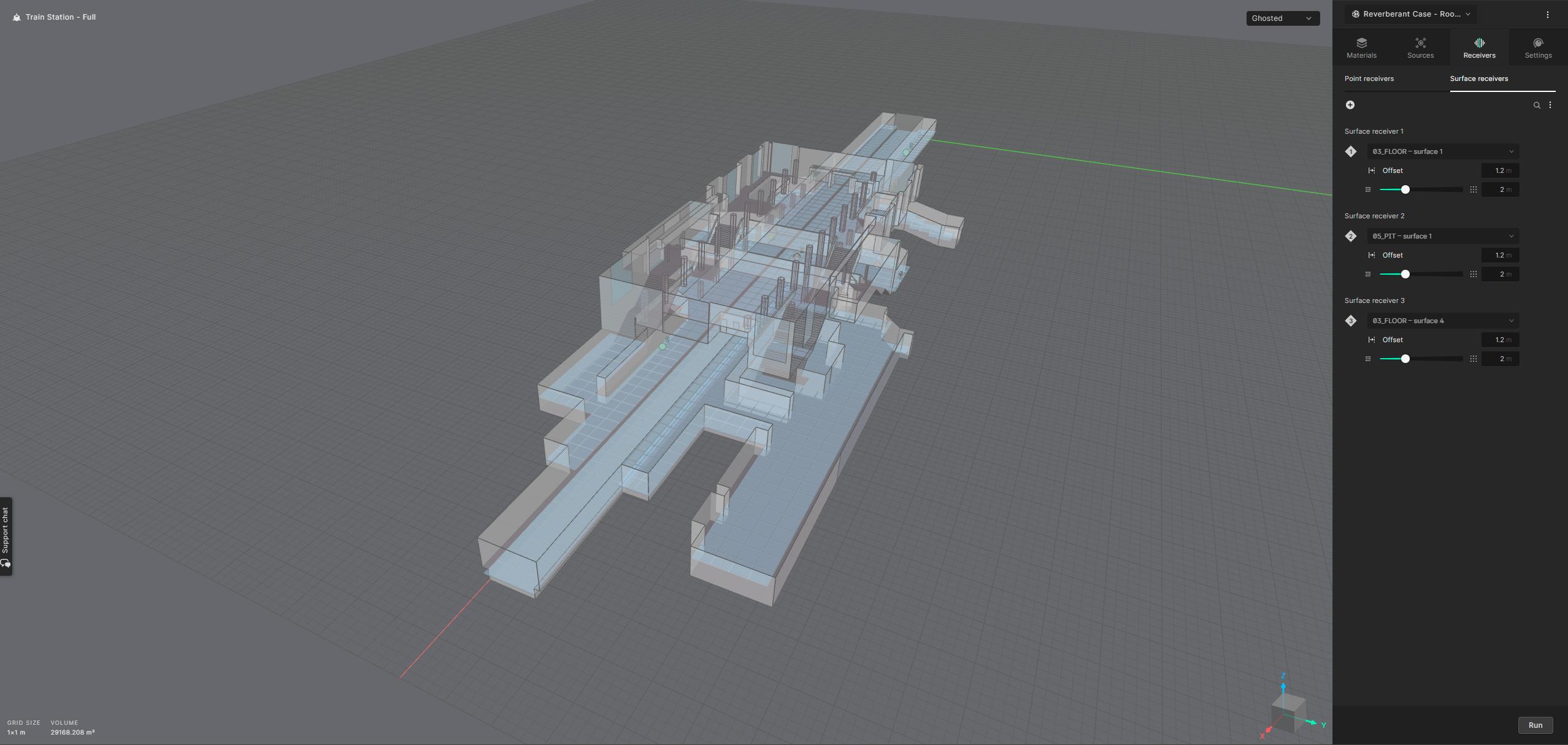Viewport: 1568px width, 745px height.
Task: Switch to the Sources tab
Action: (x=1420, y=48)
